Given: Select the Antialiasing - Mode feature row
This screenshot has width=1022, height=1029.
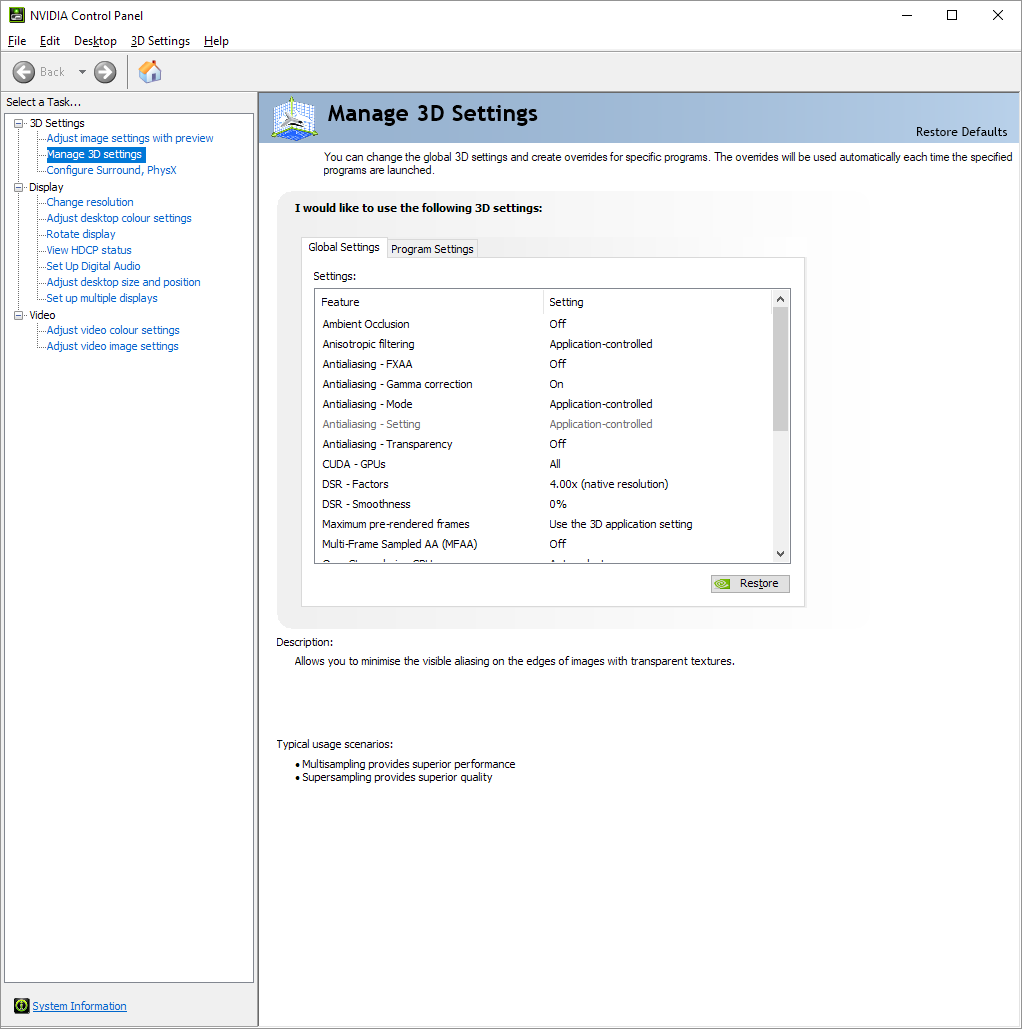Looking at the screenshot, I should (543, 404).
